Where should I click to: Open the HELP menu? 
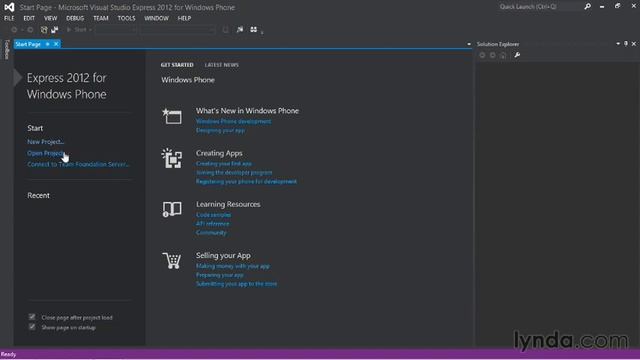184,18
